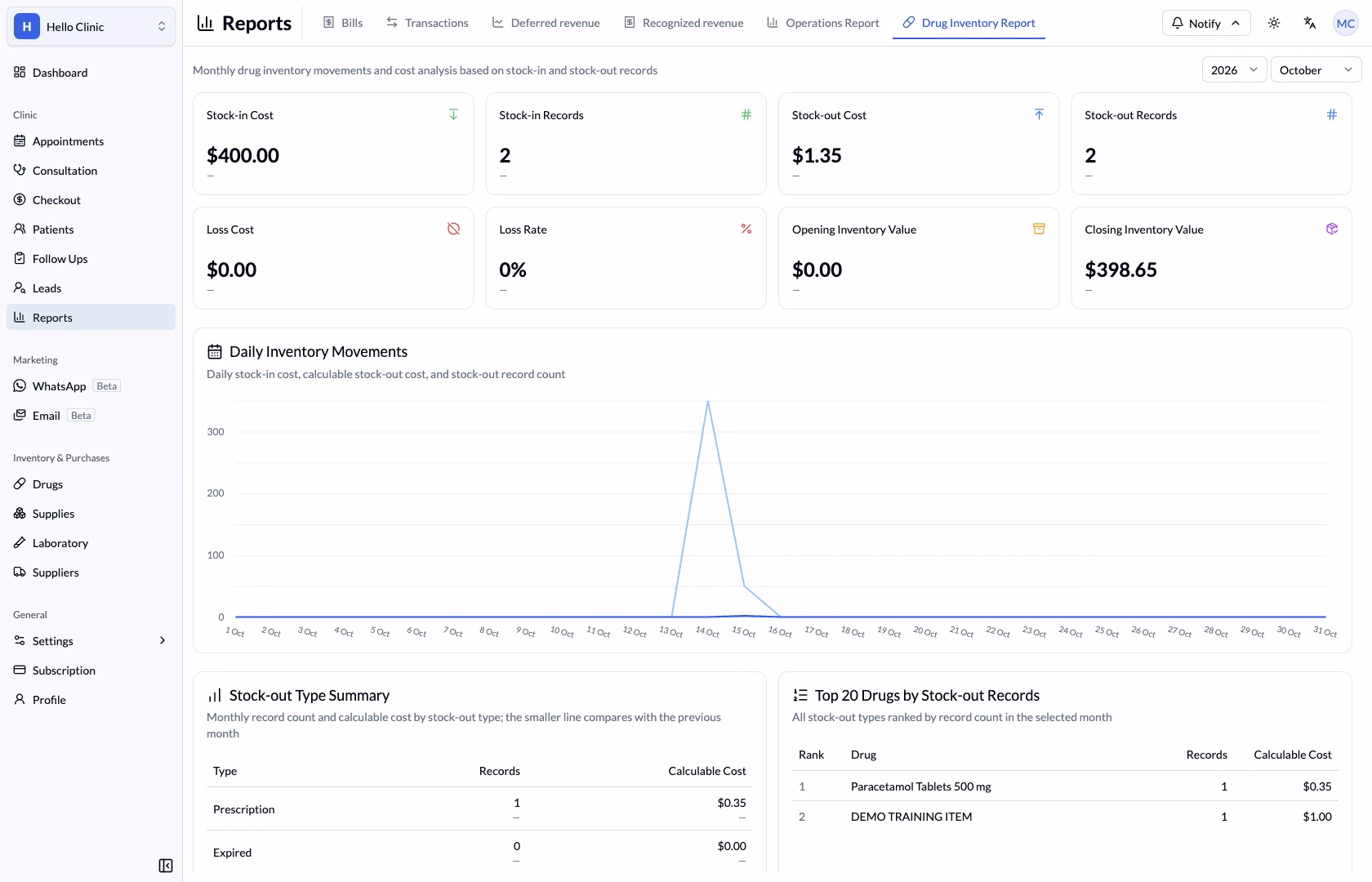The image size is (1372, 882).
Task: Navigate to Checkout
Action: 91,200
